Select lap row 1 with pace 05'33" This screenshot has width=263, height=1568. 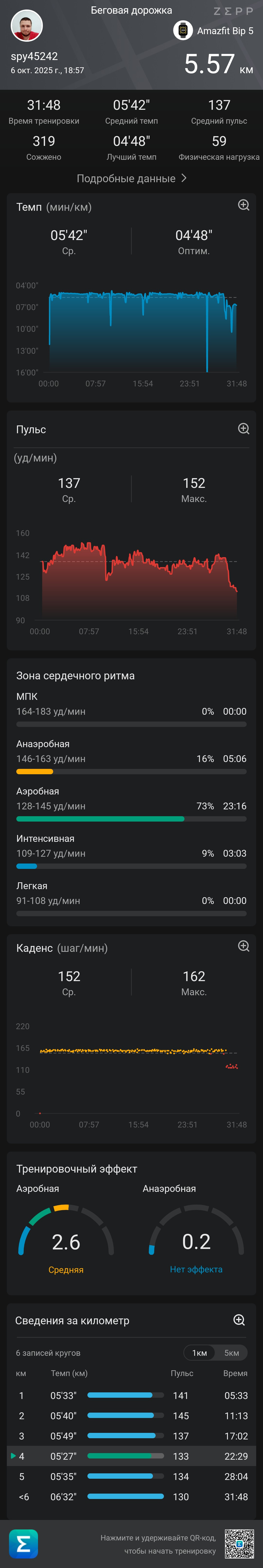[x=131, y=1395]
